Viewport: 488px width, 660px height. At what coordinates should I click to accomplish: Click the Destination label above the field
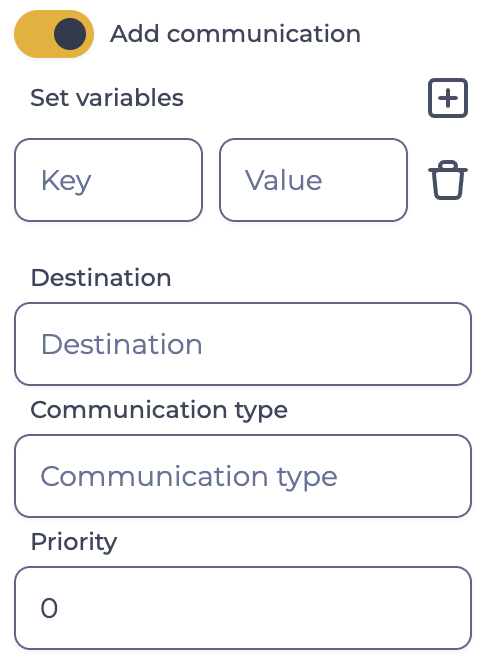(x=101, y=278)
